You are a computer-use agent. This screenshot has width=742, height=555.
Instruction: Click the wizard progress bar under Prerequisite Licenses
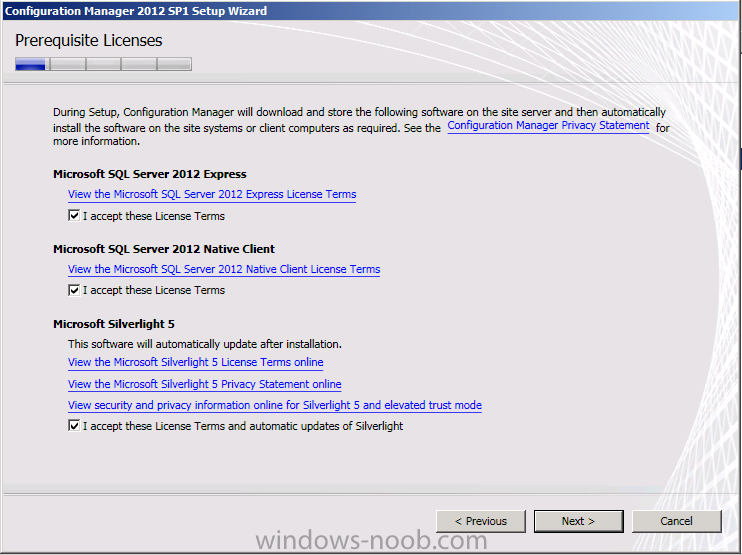click(103, 64)
